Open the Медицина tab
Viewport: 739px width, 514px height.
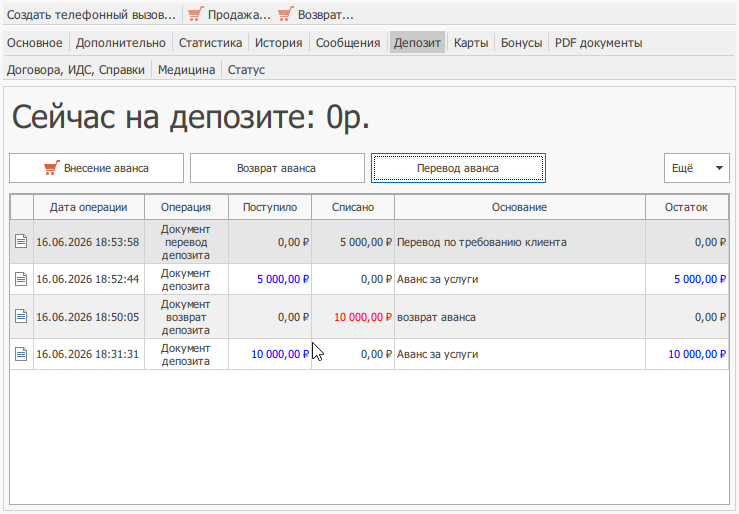click(186, 70)
